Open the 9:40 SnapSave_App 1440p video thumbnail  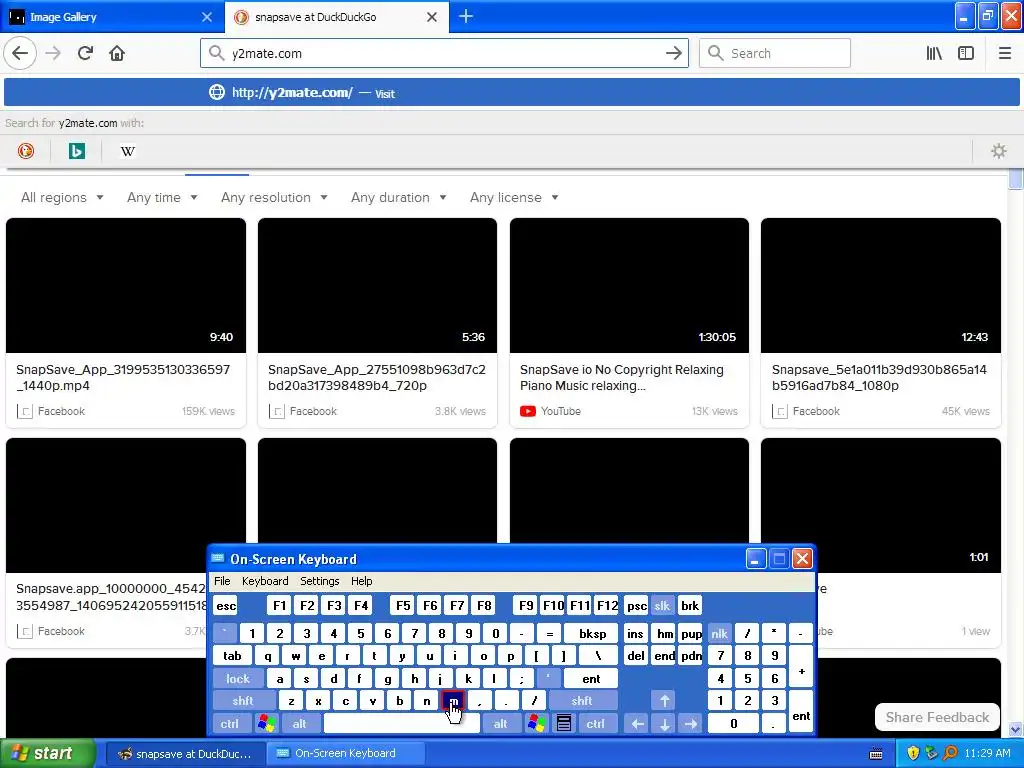click(x=126, y=285)
